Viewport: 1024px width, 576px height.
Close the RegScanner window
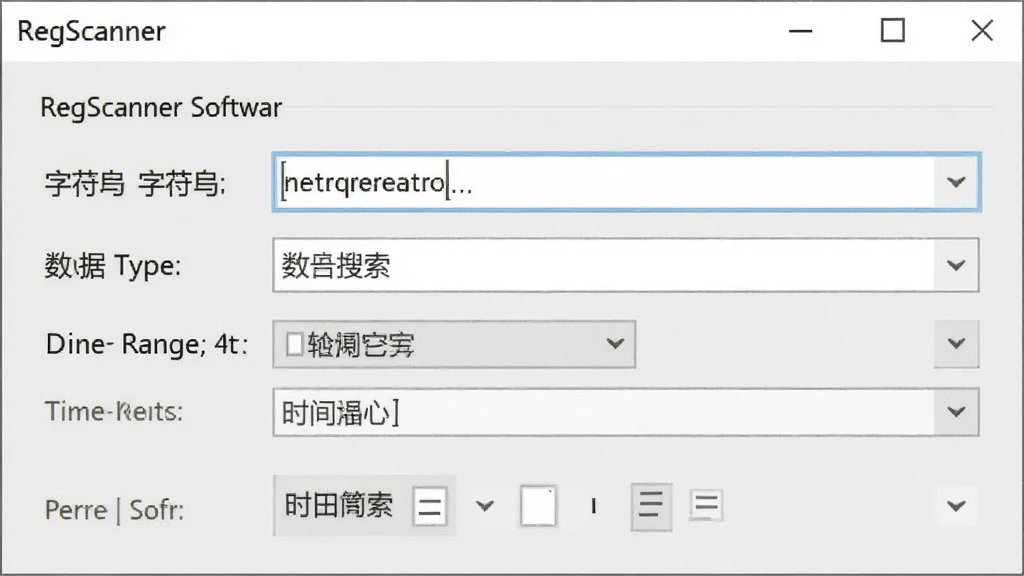[982, 31]
